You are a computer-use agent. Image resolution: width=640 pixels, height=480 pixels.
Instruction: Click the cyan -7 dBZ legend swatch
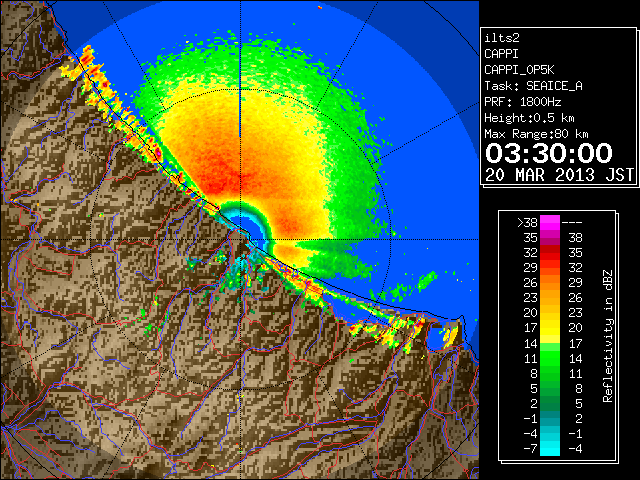(550, 448)
